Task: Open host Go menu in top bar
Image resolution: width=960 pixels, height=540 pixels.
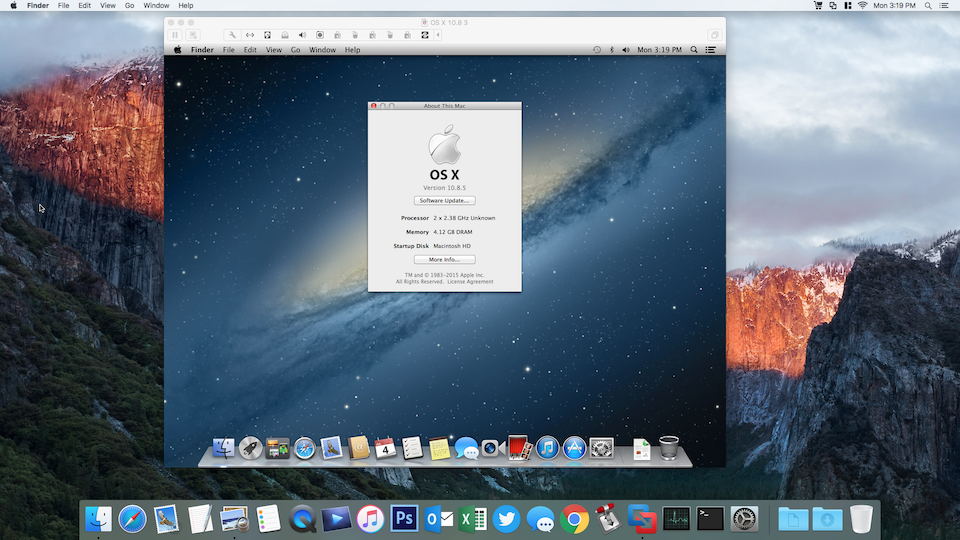Action: [x=129, y=6]
